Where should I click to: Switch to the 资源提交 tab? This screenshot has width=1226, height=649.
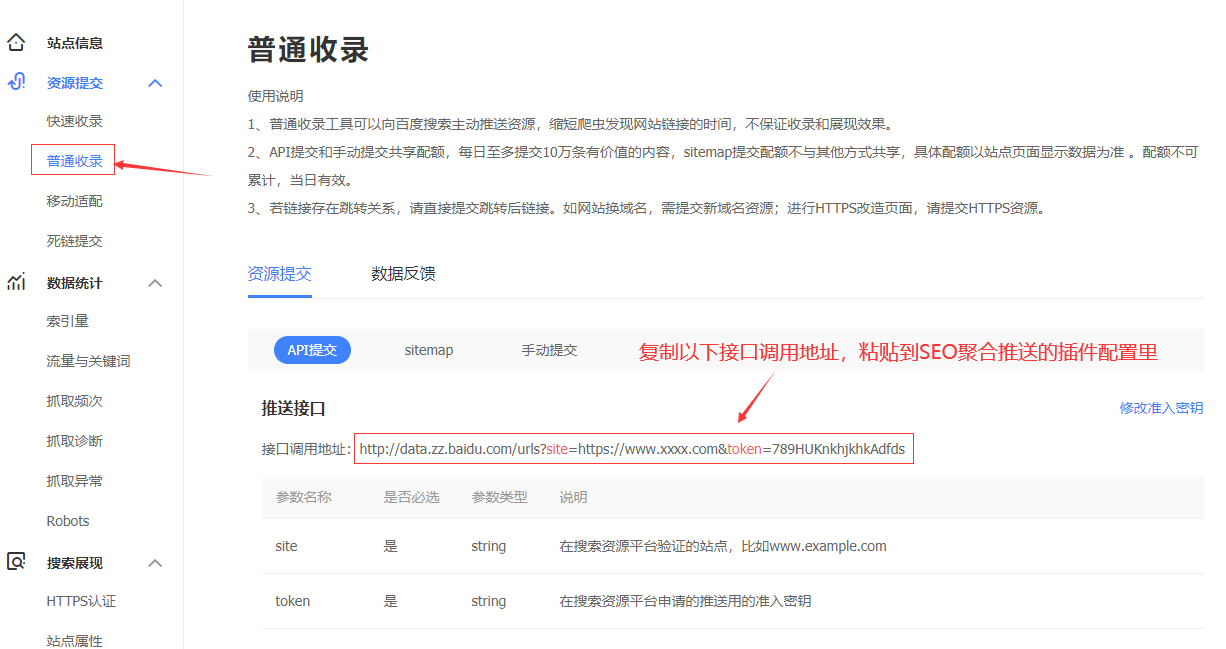pyautogui.click(x=280, y=274)
